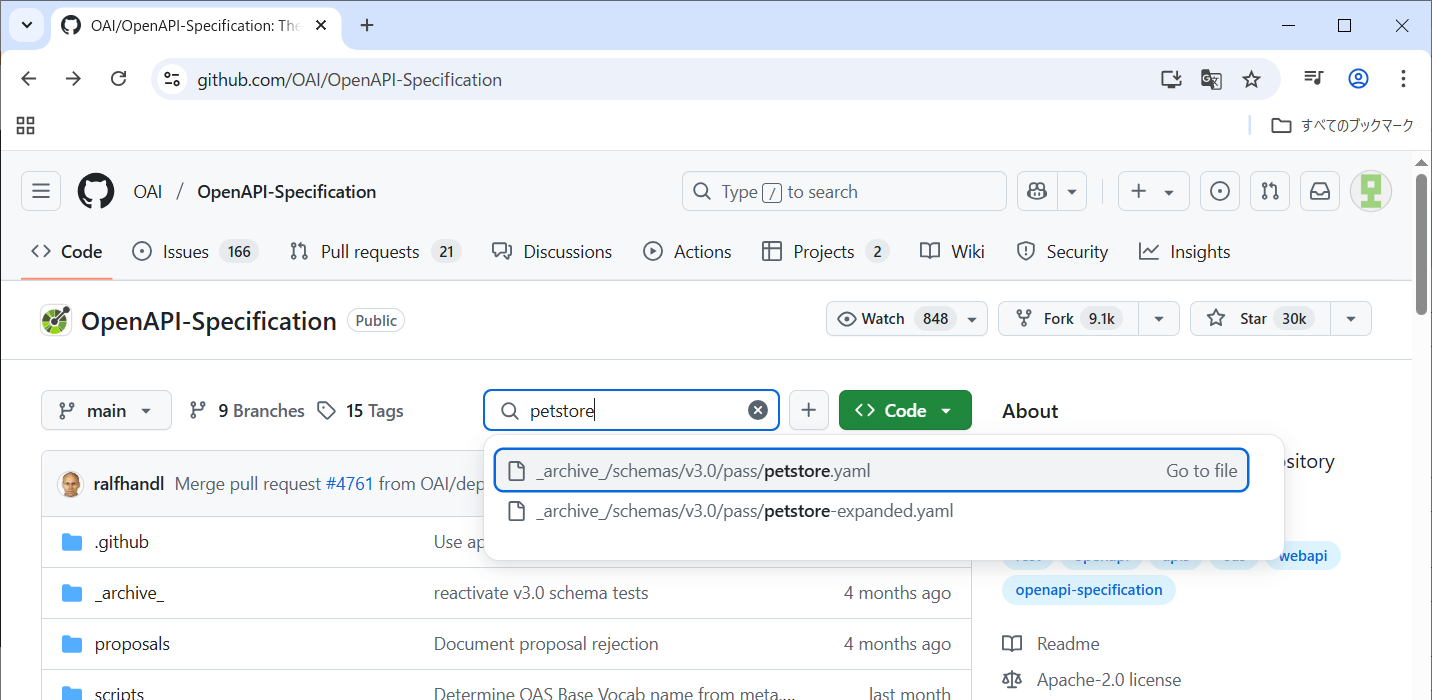Open the GitHub homepage logo
1432x700 pixels.
tap(96, 191)
